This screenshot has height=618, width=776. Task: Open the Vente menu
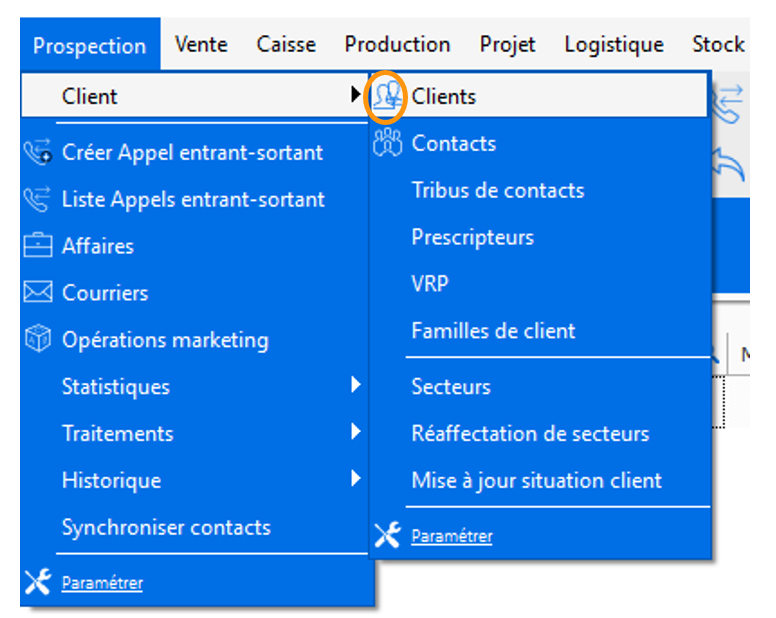201,45
